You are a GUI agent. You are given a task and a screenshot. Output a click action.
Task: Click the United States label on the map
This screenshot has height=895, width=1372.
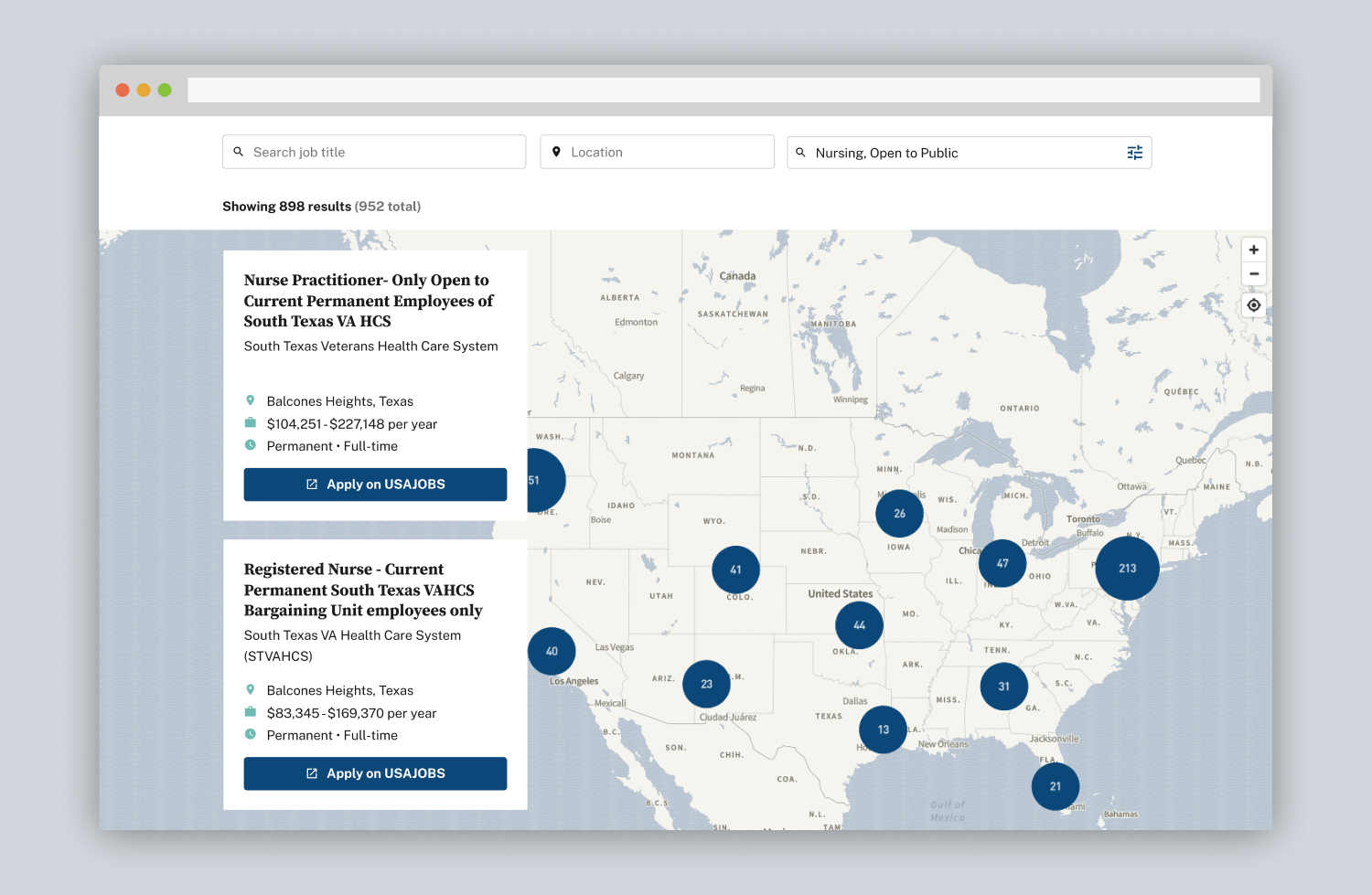841,594
